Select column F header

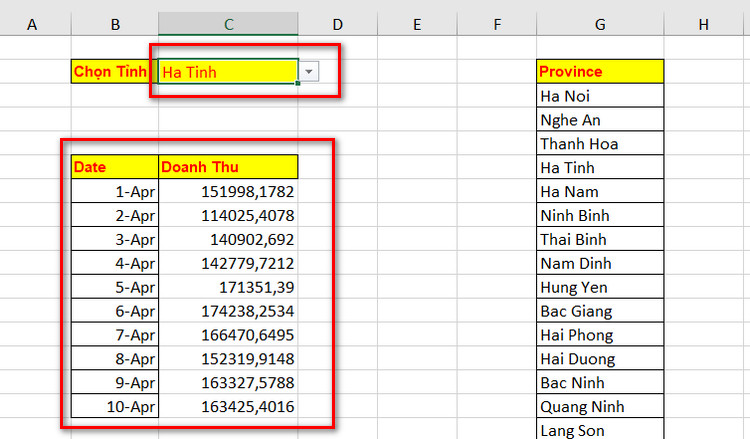click(497, 24)
